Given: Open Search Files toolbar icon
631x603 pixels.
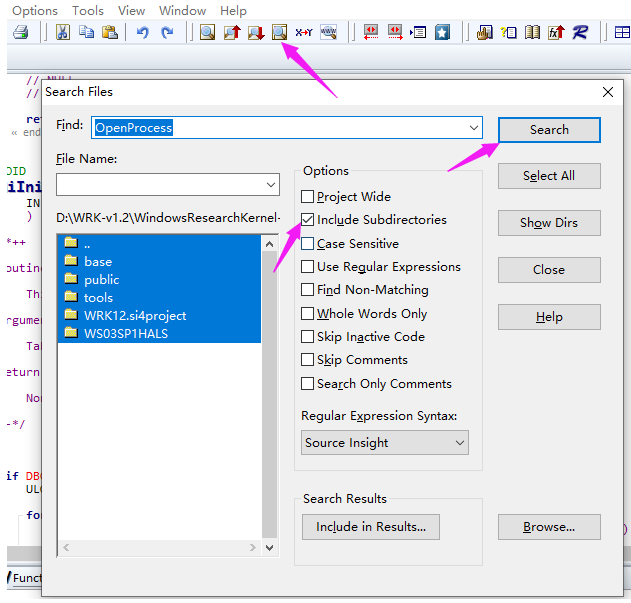Looking at the screenshot, I should pyautogui.click(x=279, y=32).
